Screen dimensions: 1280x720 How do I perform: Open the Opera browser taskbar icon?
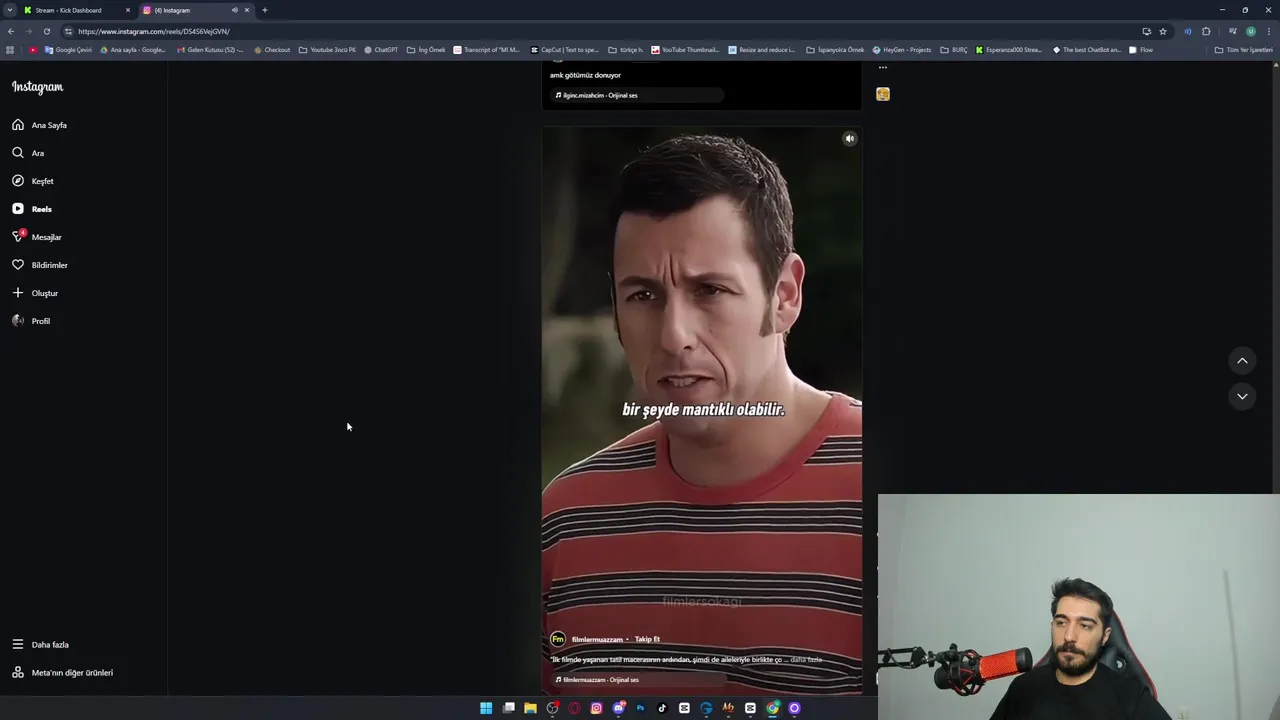(x=574, y=708)
